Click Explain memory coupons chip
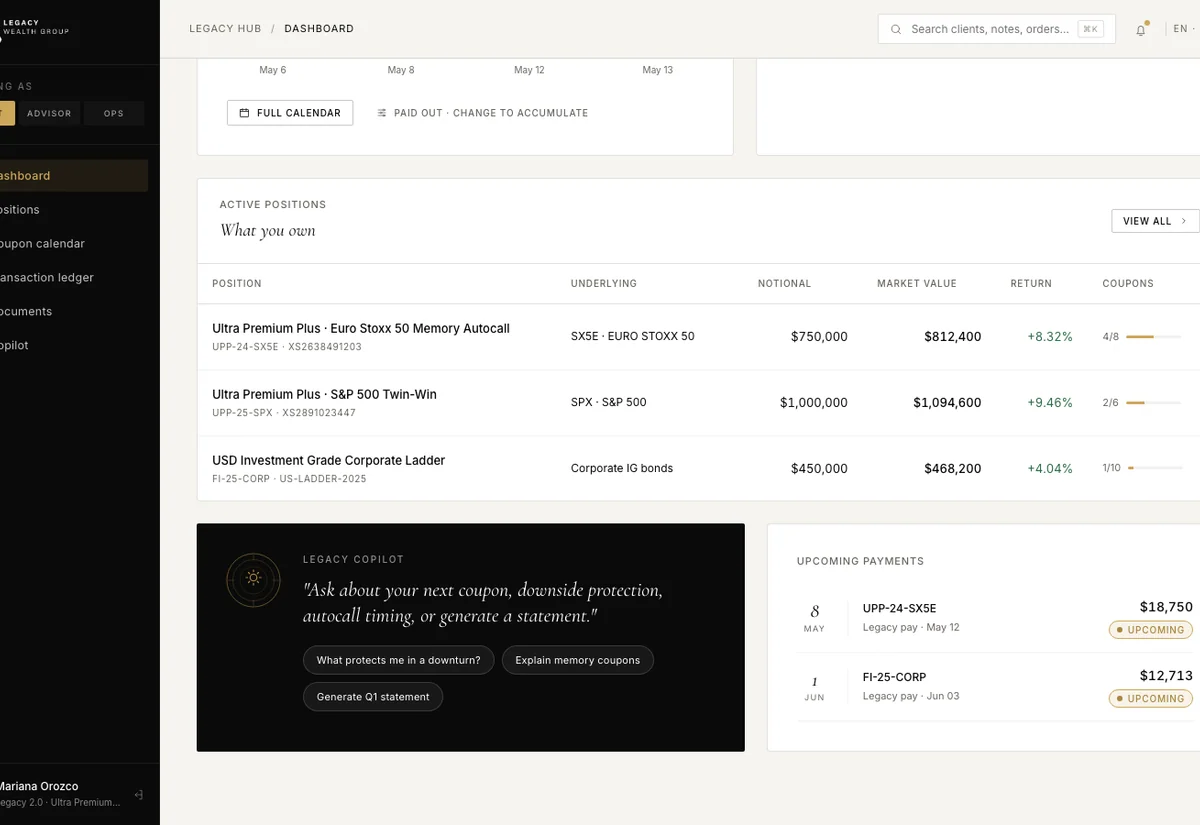The image size is (1200, 825). (x=577, y=660)
